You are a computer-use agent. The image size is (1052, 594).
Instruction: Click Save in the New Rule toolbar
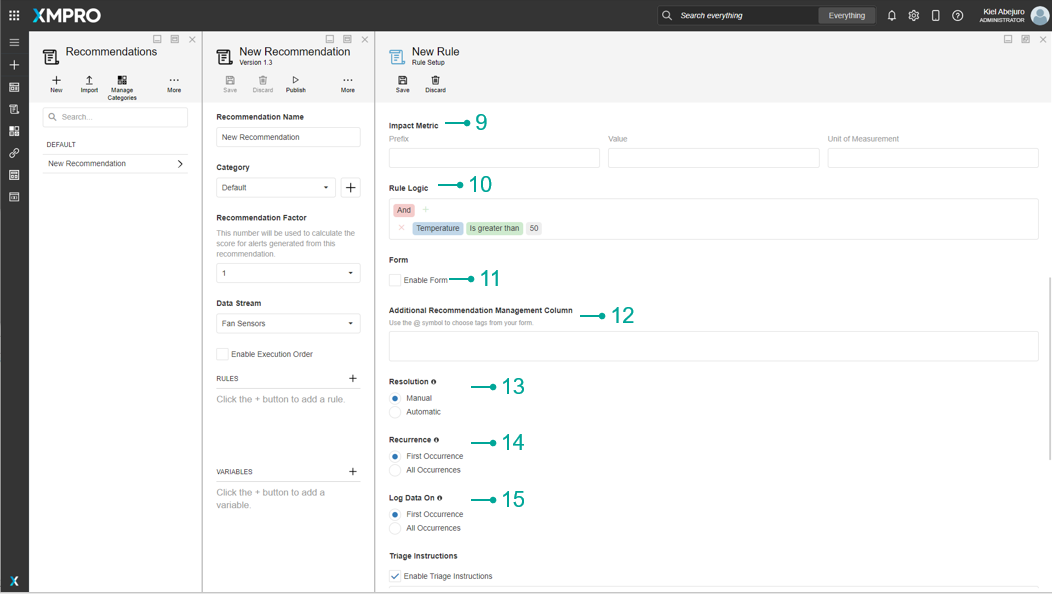click(402, 84)
